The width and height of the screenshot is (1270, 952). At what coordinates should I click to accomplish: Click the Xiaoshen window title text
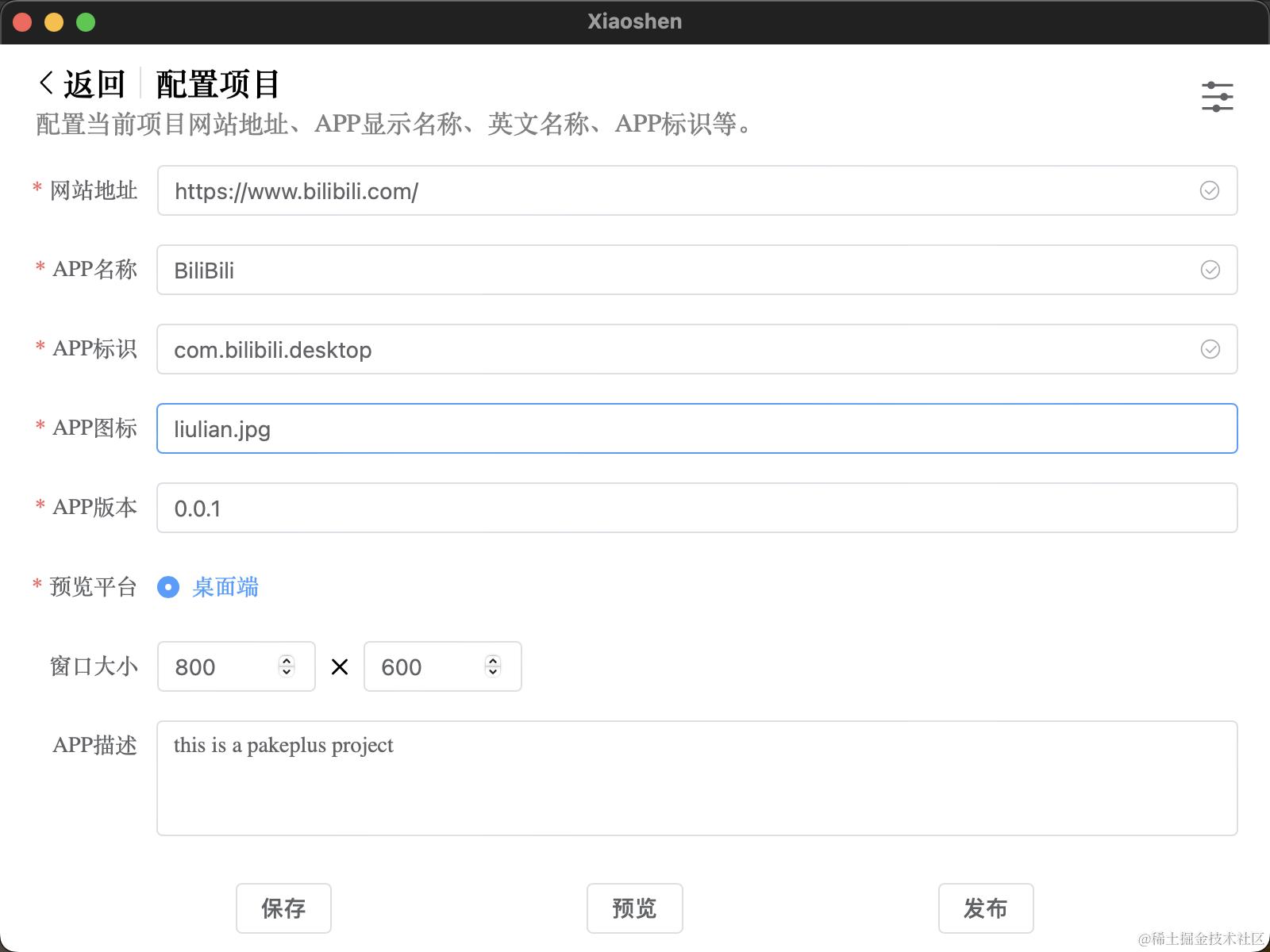point(635,21)
